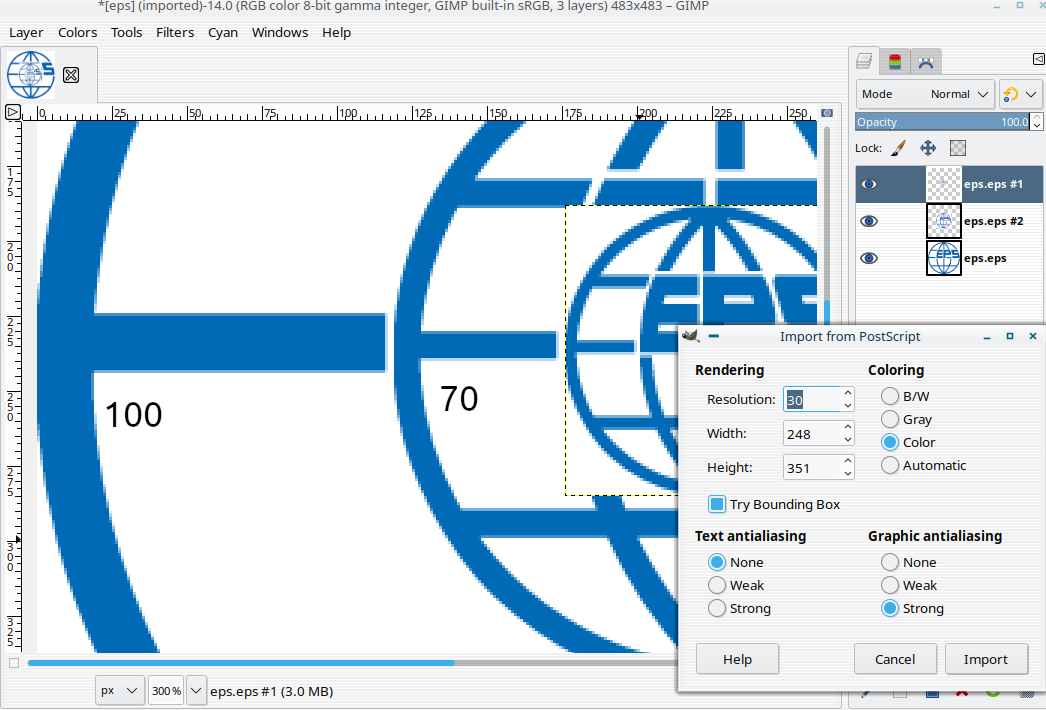The width and height of the screenshot is (1046, 710).
Task: Expand the arrow beside the mode switch icon
Action: point(1031,94)
